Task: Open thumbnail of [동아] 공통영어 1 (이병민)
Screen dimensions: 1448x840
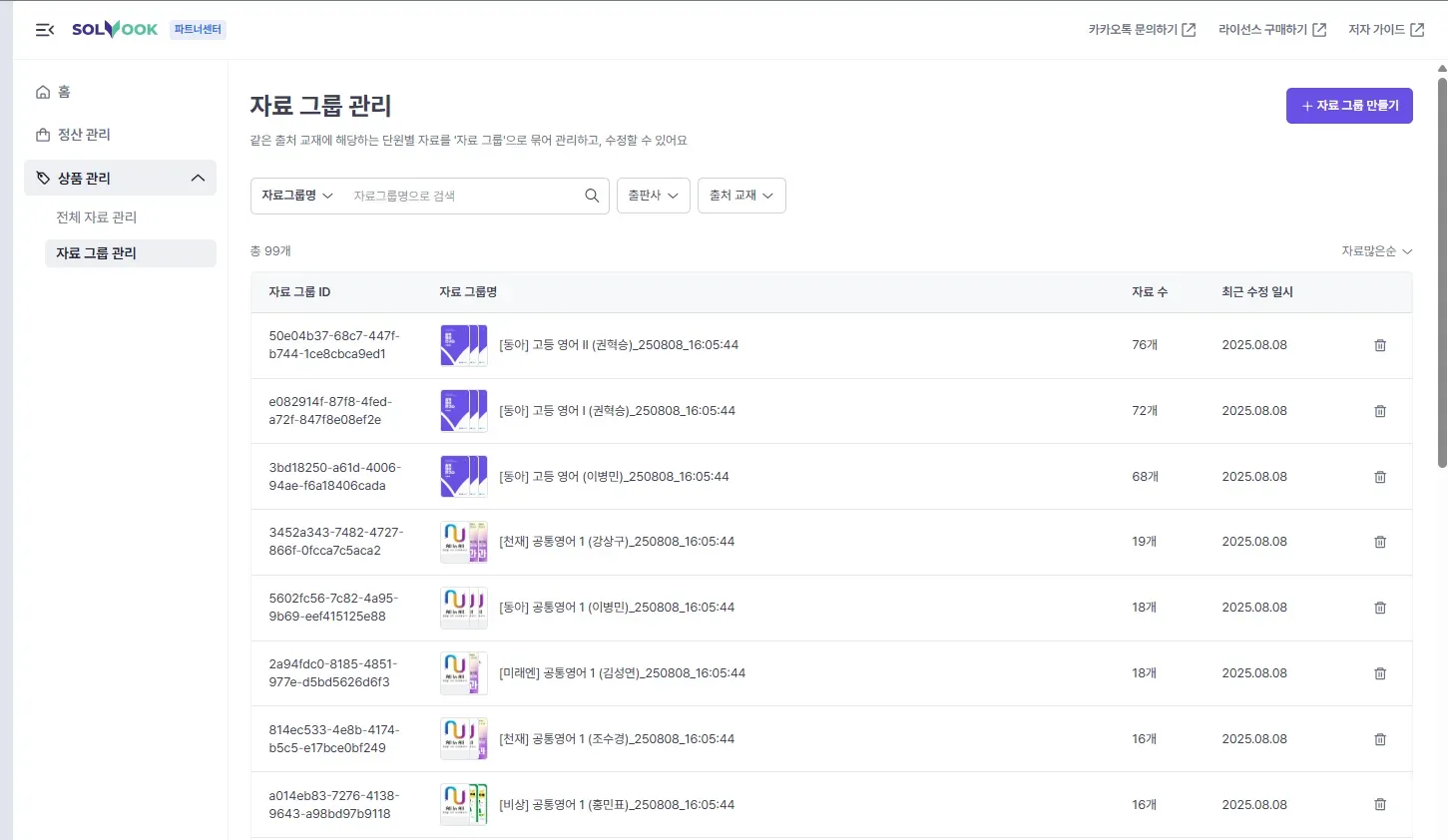Action: coord(464,608)
